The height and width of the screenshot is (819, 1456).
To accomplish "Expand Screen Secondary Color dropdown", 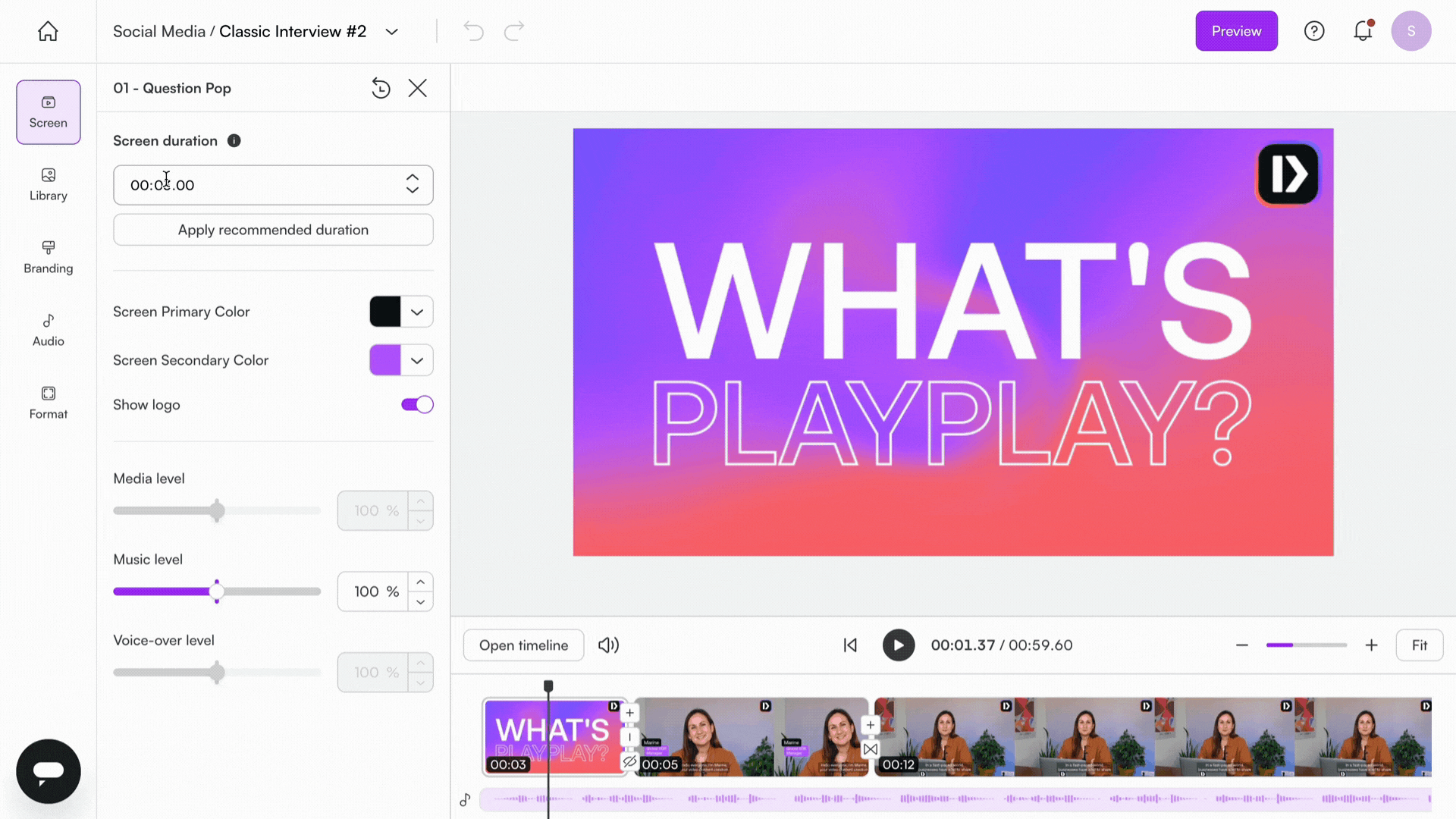I will [x=416, y=360].
